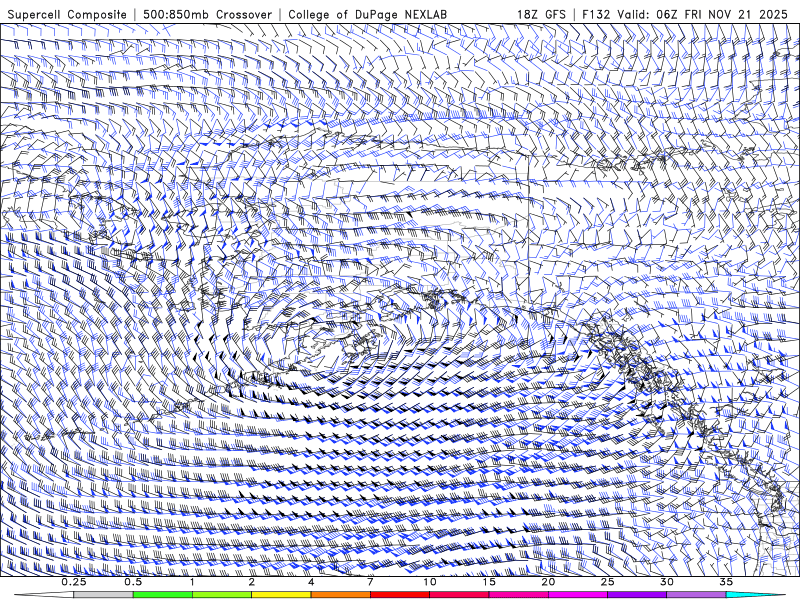The height and width of the screenshot is (600, 800).
Task: Pick the crimson swatch between 10 and 15
Action: (459, 595)
